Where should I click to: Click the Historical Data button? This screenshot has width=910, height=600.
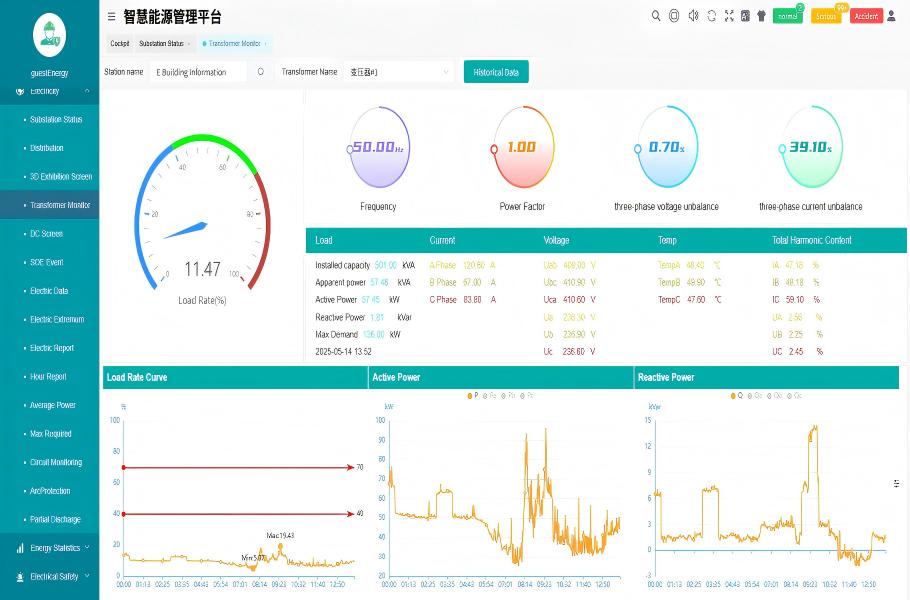(x=496, y=72)
